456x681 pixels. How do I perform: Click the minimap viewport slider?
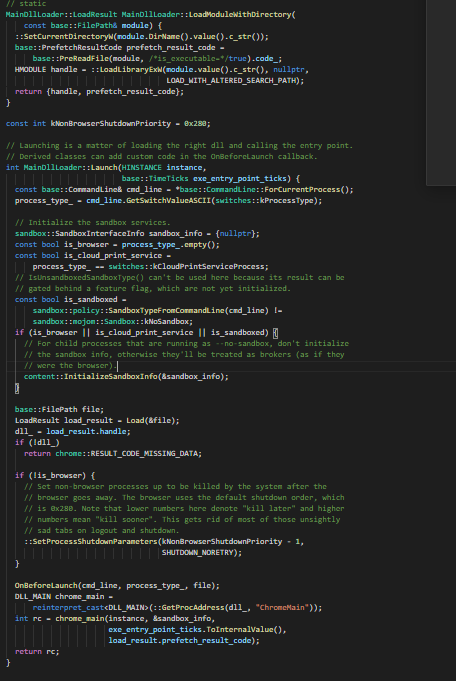(x=441, y=93)
